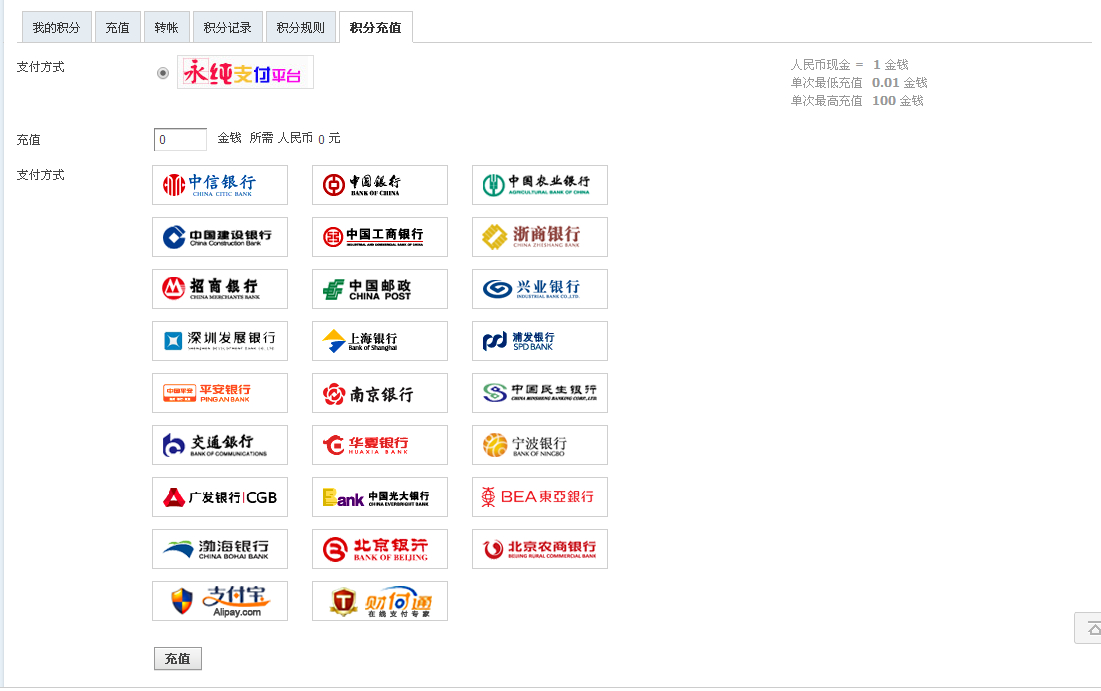Select Huaxia Bank 华夏银行
Image resolution: width=1101 pixels, height=691 pixels.
coord(380,445)
